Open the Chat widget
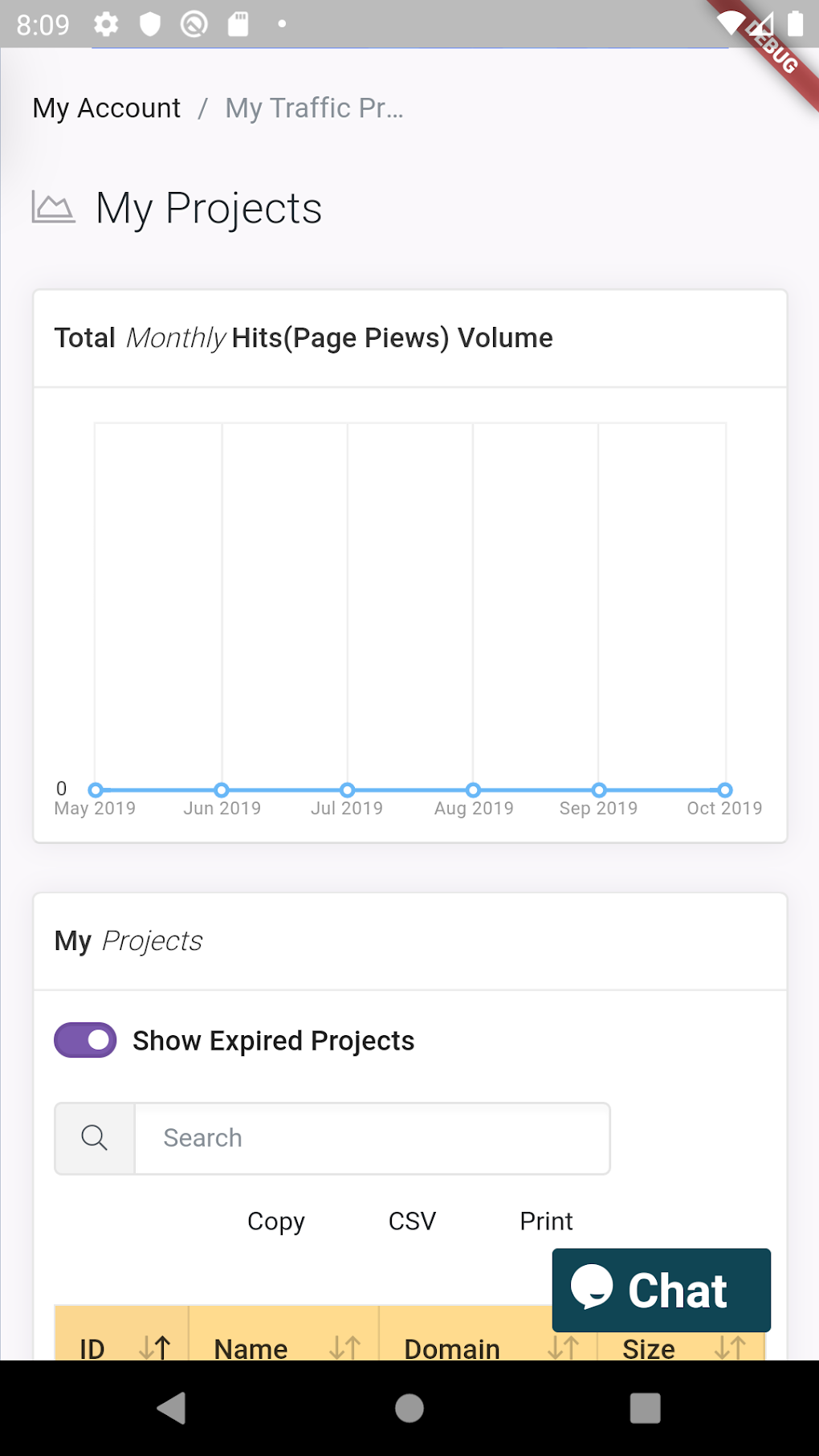 click(x=661, y=1290)
